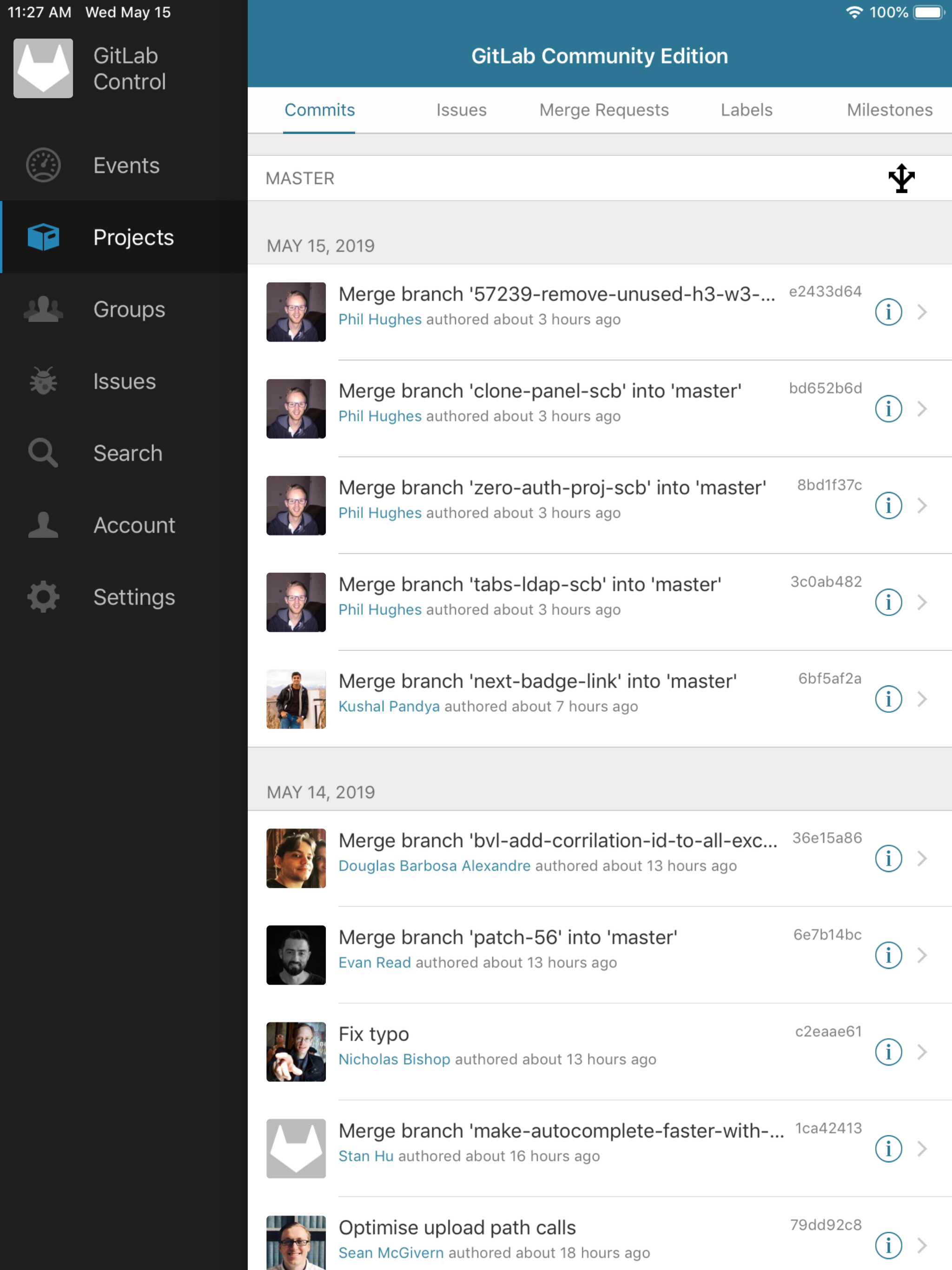Tap Stan Hu's default avatar thumbnail

296,1148
